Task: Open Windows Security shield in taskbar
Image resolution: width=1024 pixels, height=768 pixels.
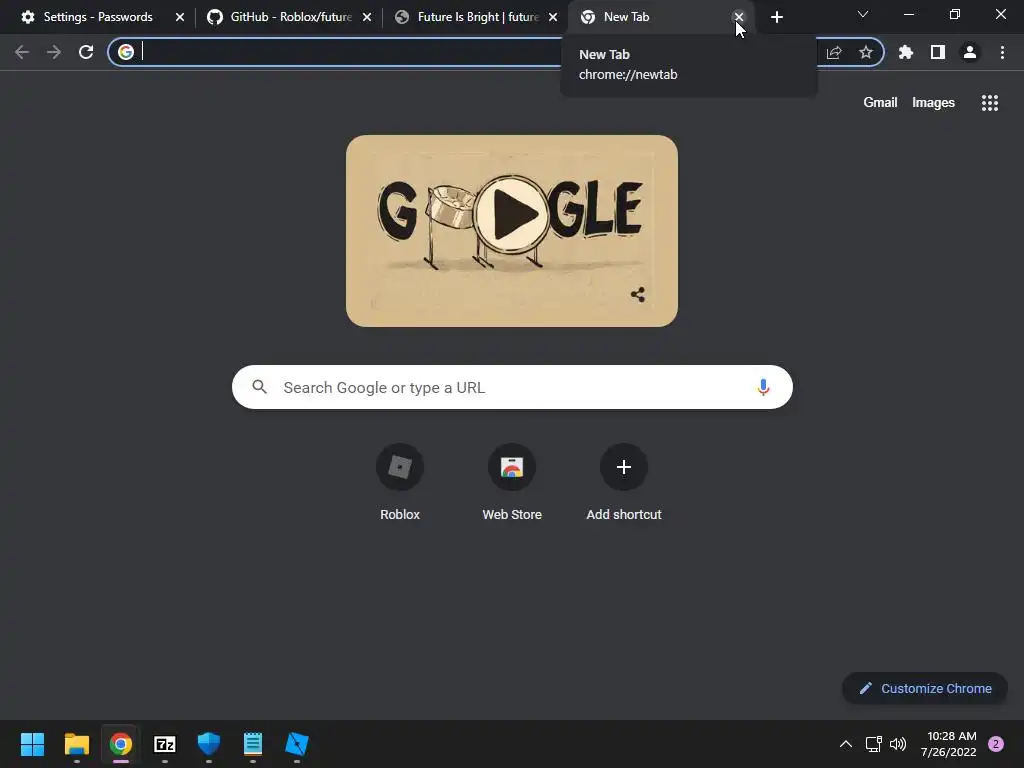Action: 209,744
